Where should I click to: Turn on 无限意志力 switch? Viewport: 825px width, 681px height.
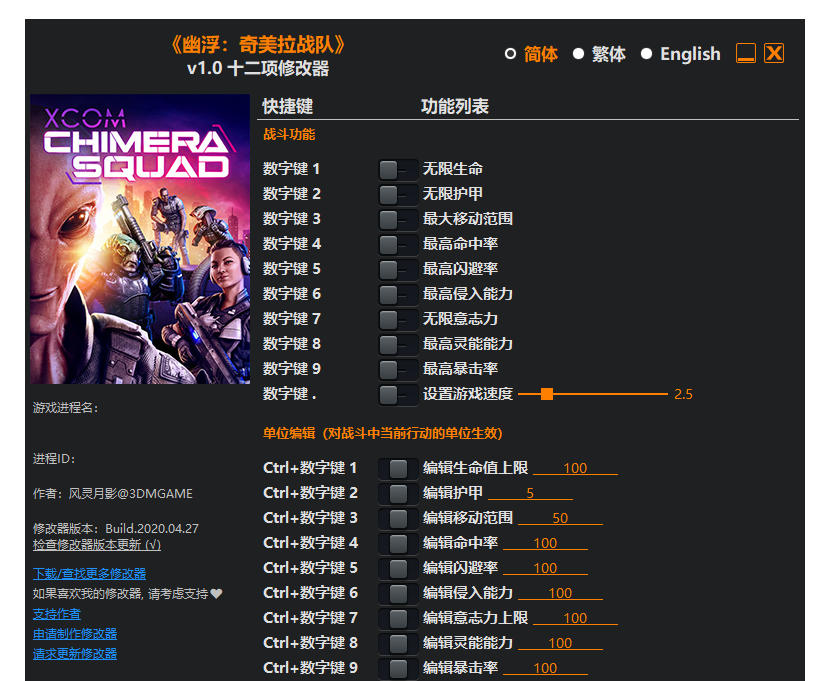click(398, 319)
